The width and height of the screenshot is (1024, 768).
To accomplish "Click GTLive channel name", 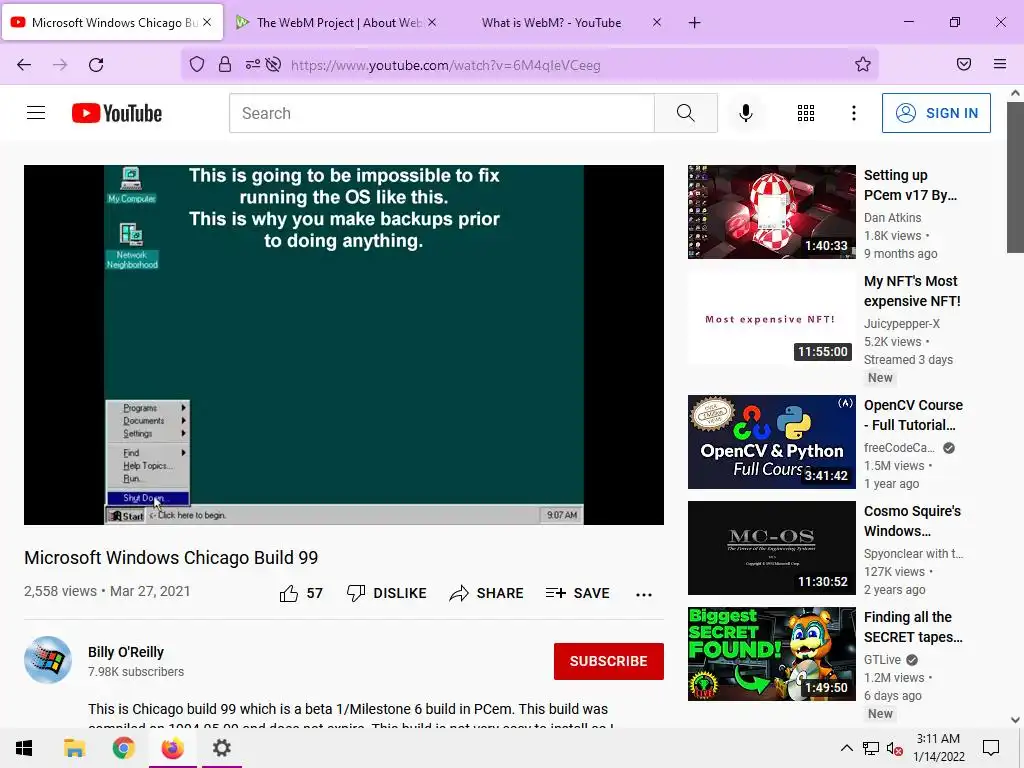I will point(882,660).
